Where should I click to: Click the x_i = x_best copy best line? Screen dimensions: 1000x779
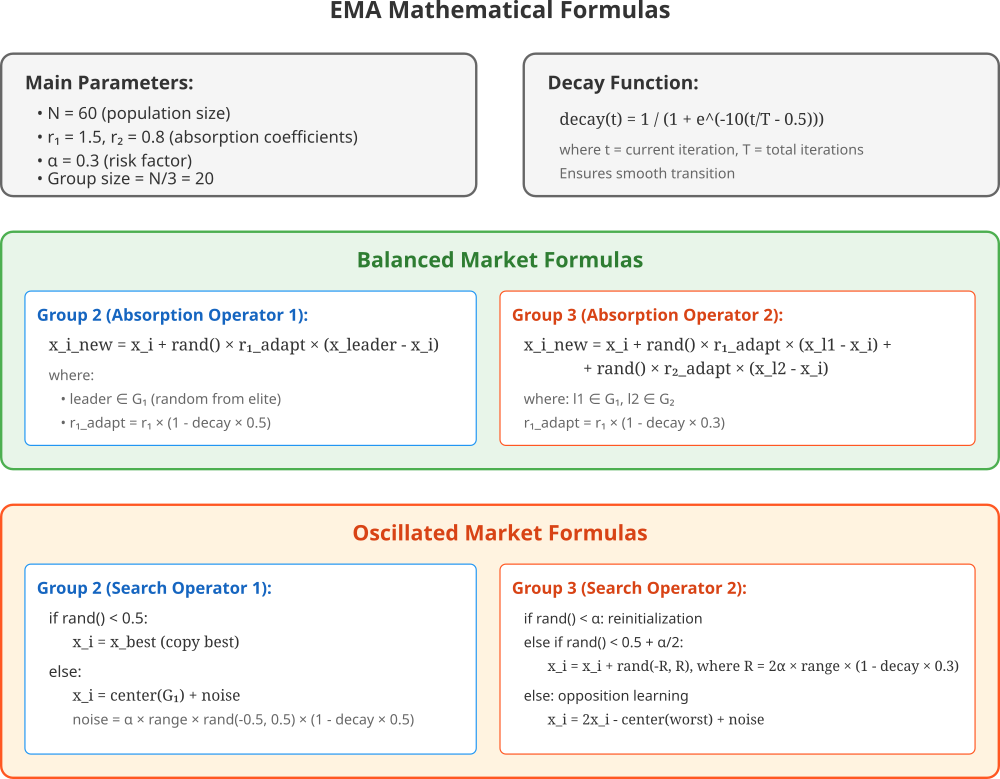tap(156, 642)
